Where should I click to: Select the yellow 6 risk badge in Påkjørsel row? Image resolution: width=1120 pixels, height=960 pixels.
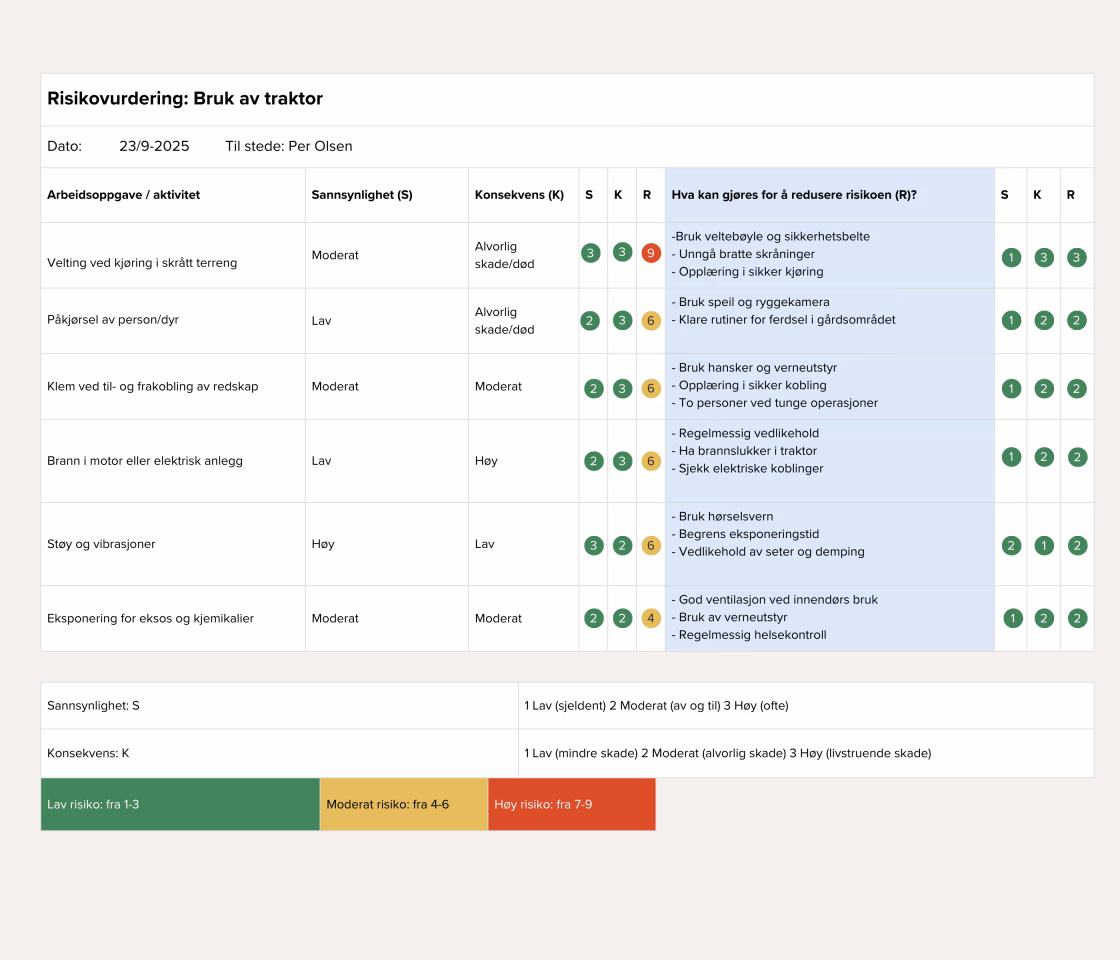coord(651,320)
